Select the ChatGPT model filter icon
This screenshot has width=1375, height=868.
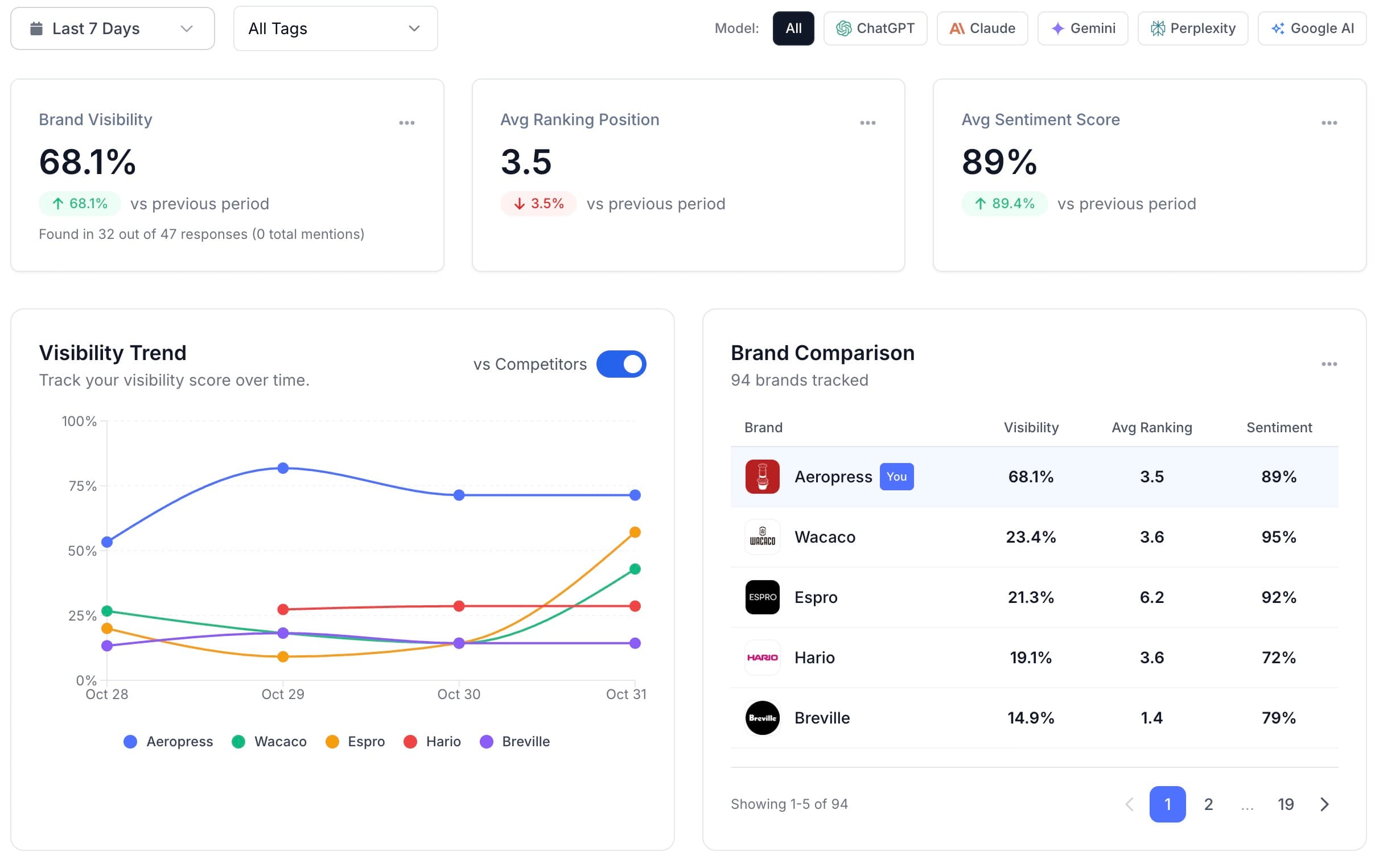click(x=844, y=28)
